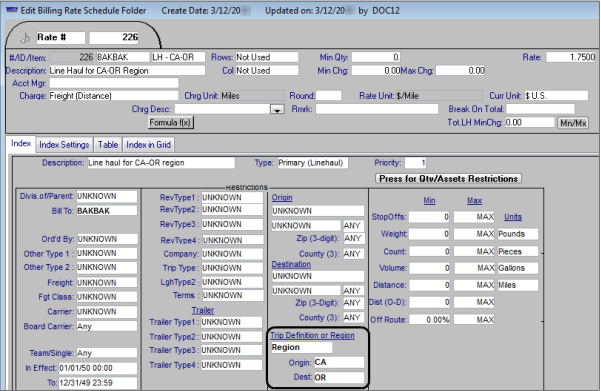
Task: Click the Distance Max field
Action: [x=475, y=285]
